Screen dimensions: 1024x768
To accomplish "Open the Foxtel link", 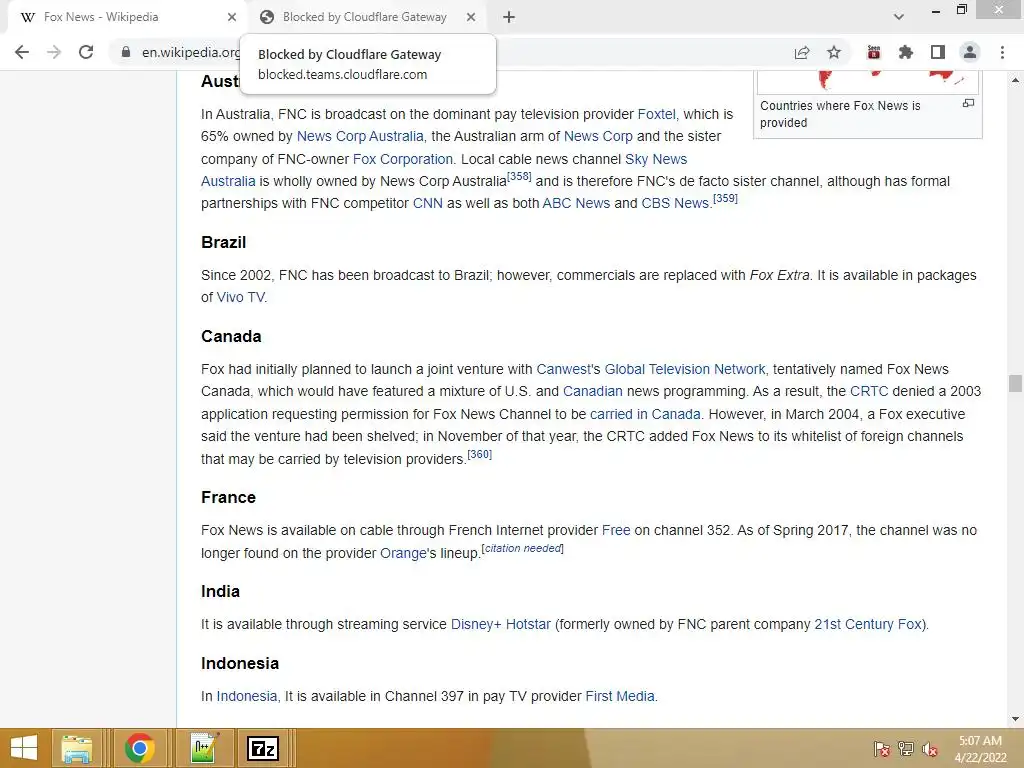I will [656, 114].
